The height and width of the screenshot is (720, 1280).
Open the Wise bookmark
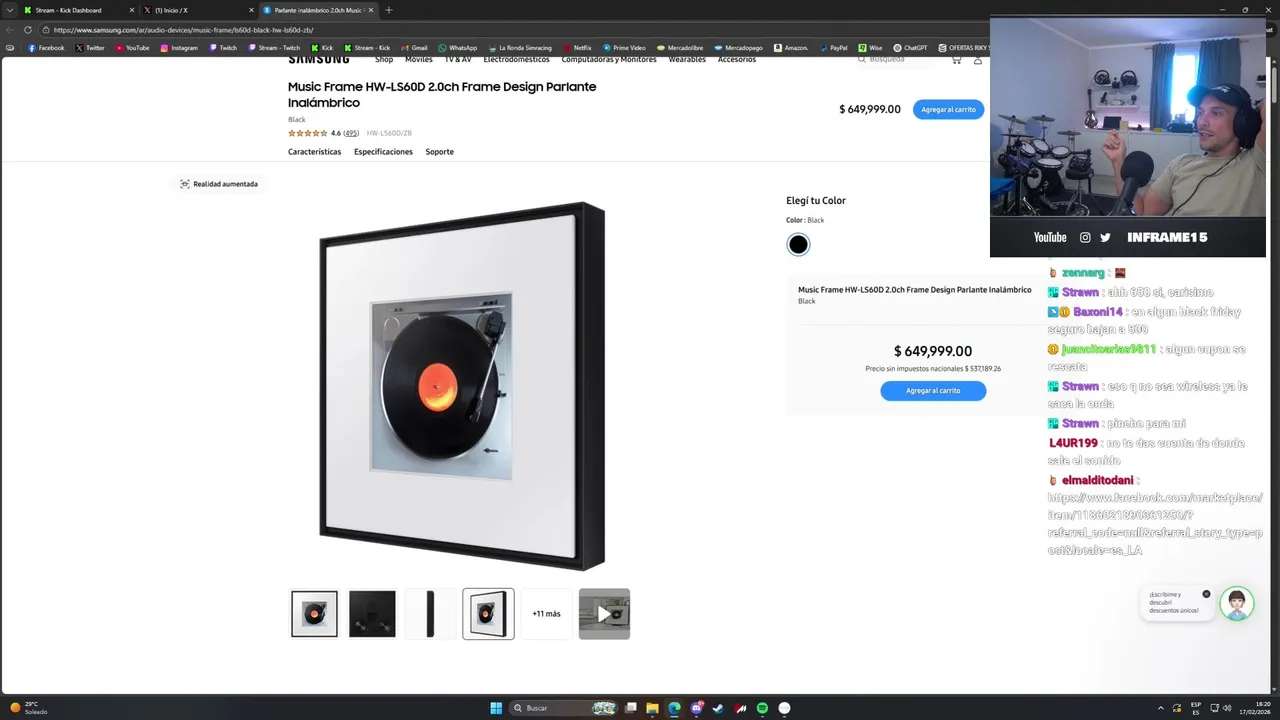(x=870, y=48)
